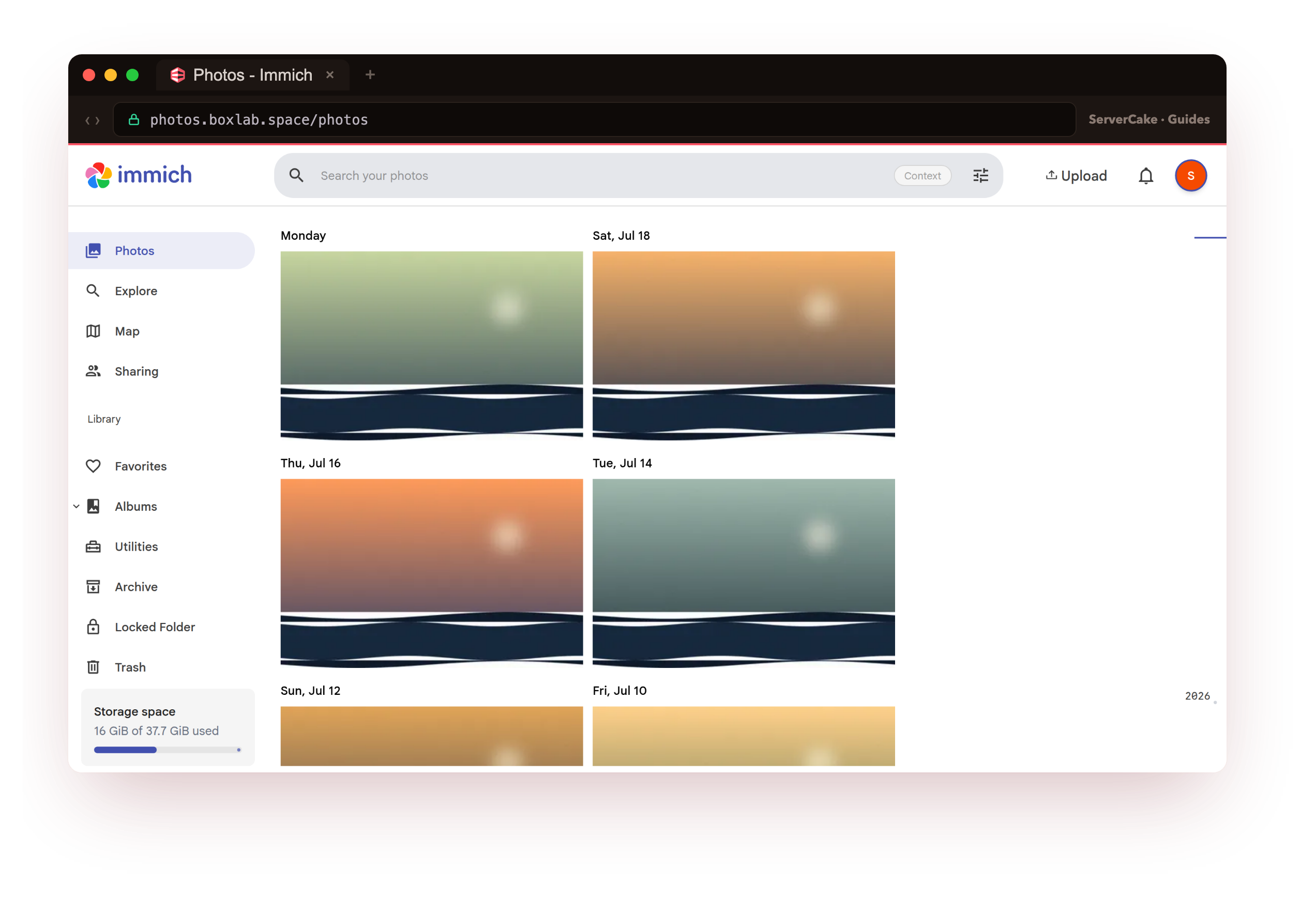Open the Locked Folder
1316x897 pixels.
coord(161,627)
